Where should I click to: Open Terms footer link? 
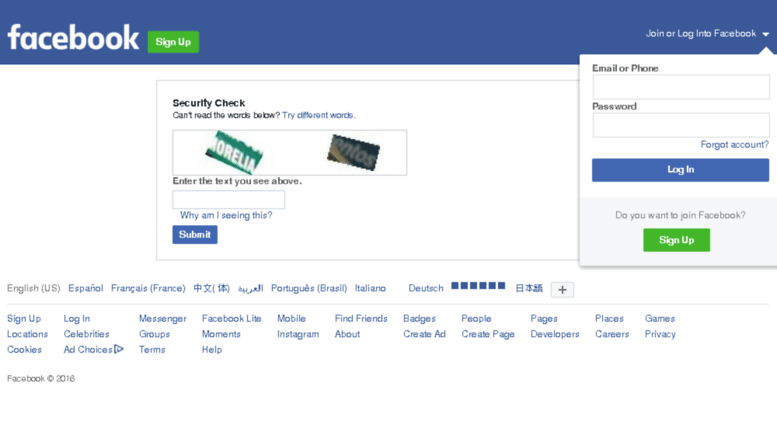(152, 350)
